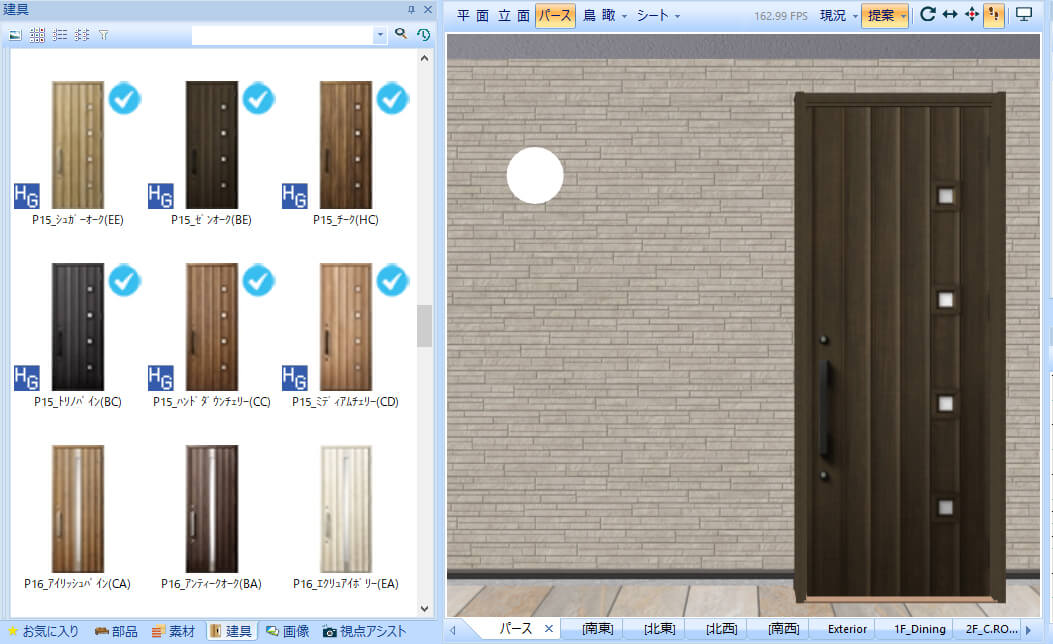Expand the 鳥瞰 view dropdown
The height and width of the screenshot is (644, 1053).
pos(624,16)
